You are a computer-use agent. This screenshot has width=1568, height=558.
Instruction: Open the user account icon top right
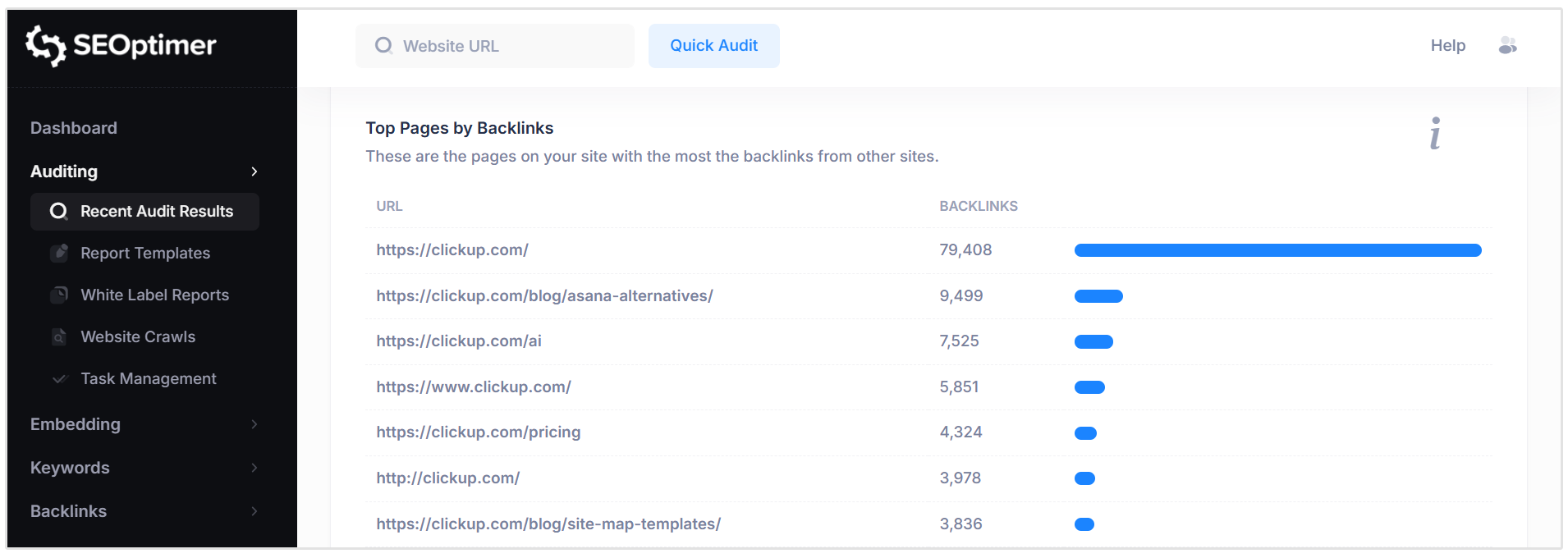(x=1508, y=46)
